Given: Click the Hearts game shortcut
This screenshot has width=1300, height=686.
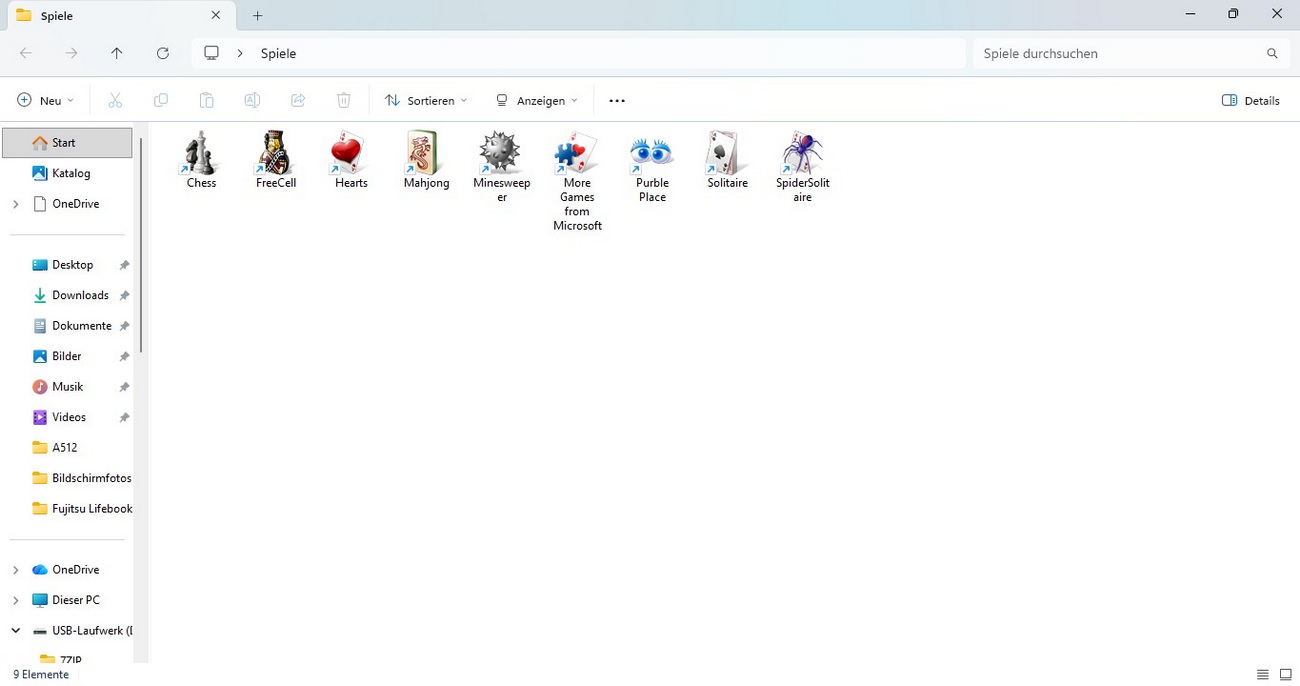Looking at the screenshot, I should (x=350, y=154).
